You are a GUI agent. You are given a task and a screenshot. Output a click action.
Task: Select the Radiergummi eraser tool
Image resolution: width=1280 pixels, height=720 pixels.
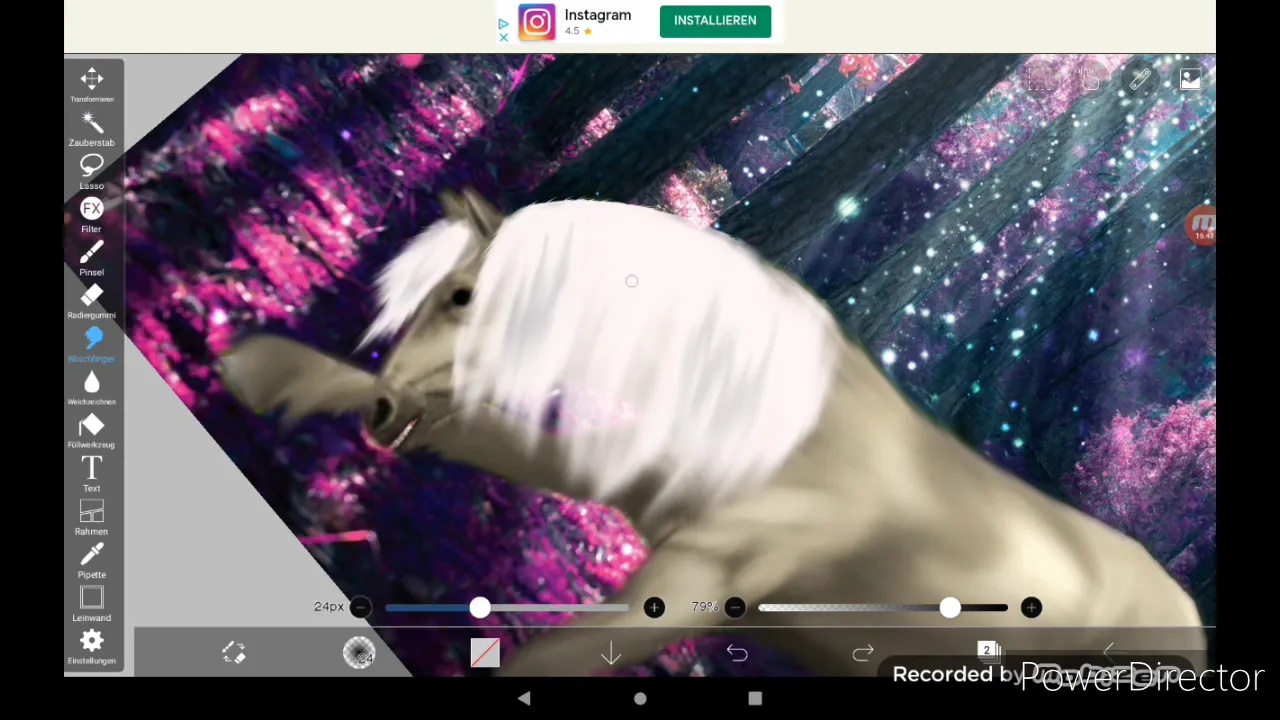click(x=92, y=300)
